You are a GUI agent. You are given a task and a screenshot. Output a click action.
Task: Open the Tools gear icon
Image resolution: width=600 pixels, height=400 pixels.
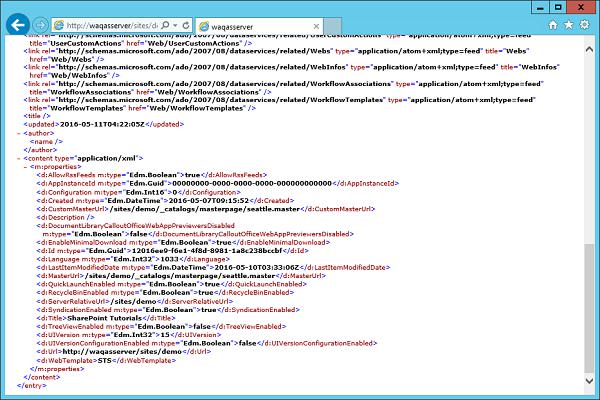(x=585, y=25)
